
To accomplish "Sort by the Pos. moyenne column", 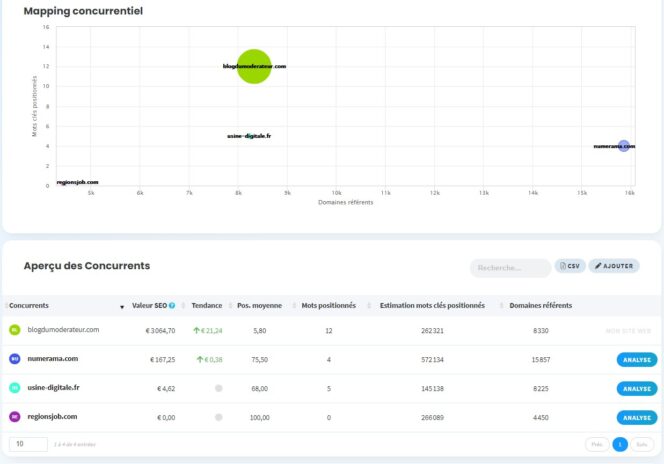I will tap(259, 305).
